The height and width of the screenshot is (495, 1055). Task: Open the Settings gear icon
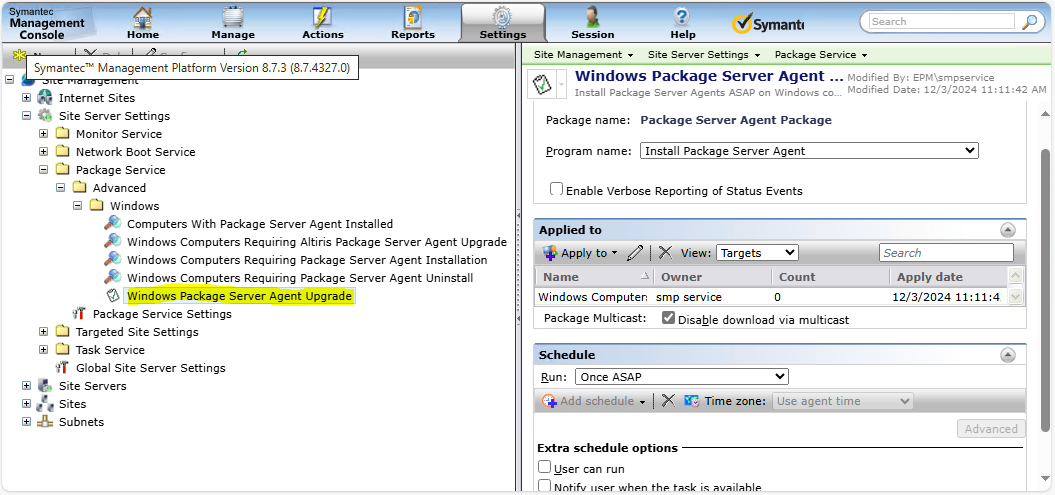(x=503, y=17)
